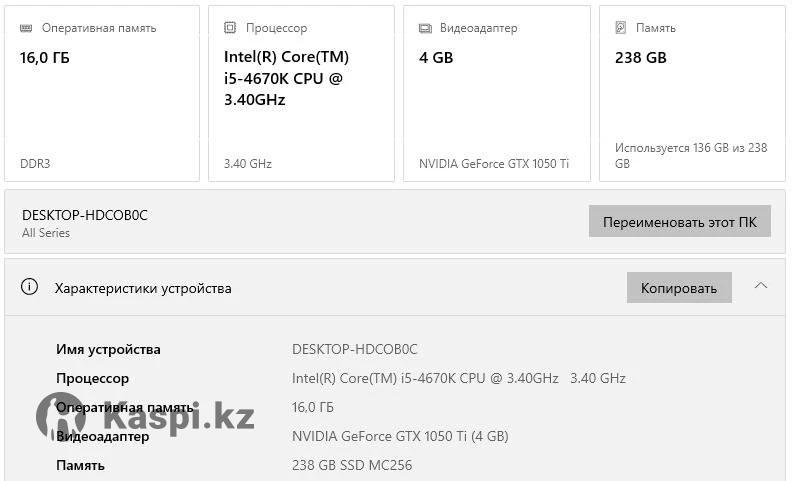The height and width of the screenshot is (481, 797).
Task: Click the Характеристики устройства header title
Action: pyautogui.click(x=143, y=288)
